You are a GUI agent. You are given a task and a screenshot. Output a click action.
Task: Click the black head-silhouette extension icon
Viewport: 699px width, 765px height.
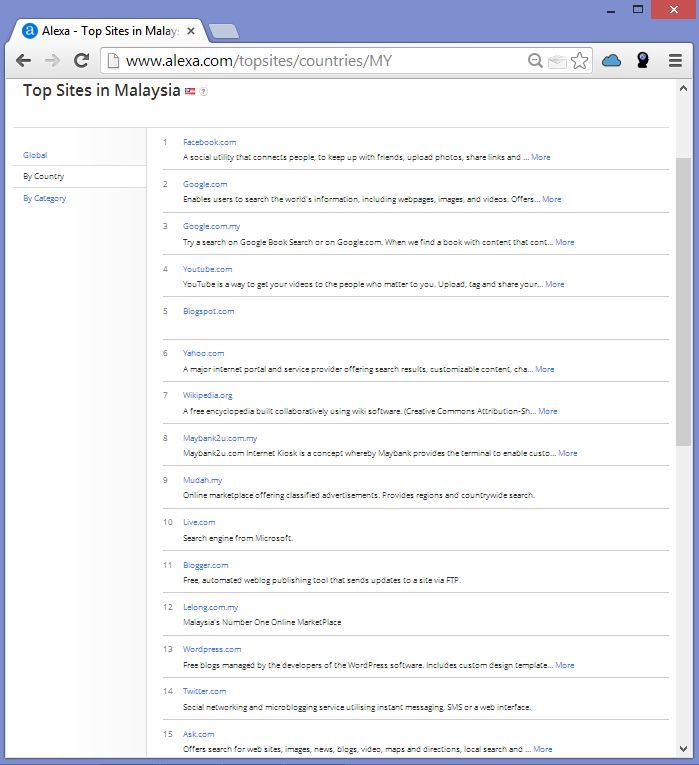[x=643, y=60]
